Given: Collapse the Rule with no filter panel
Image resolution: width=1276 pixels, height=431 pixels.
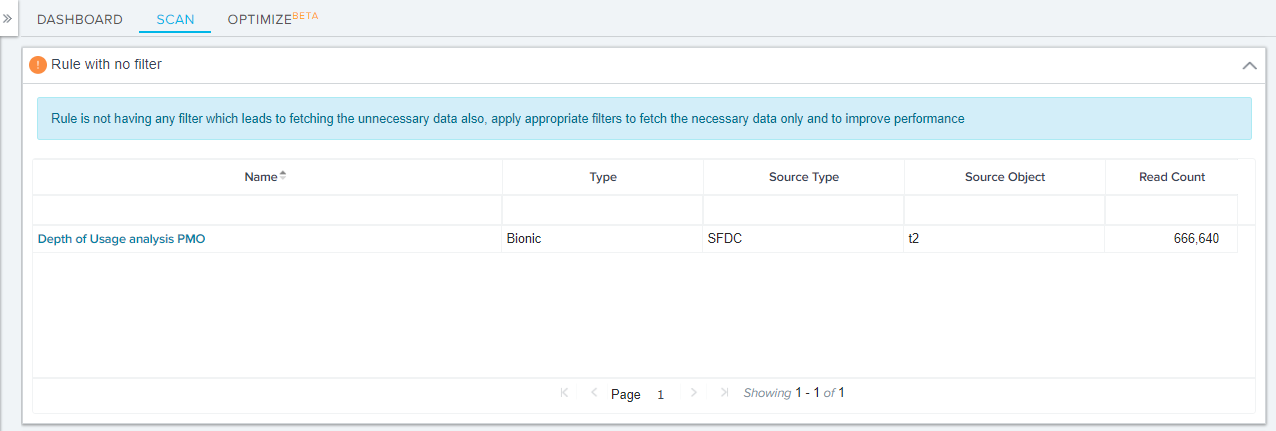Looking at the screenshot, I should [1249, 65].
